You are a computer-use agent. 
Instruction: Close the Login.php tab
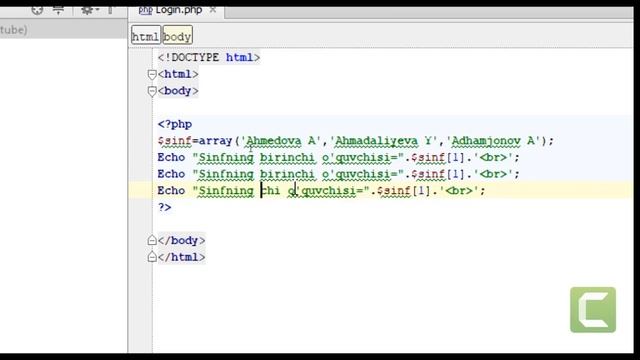point(213,10)
